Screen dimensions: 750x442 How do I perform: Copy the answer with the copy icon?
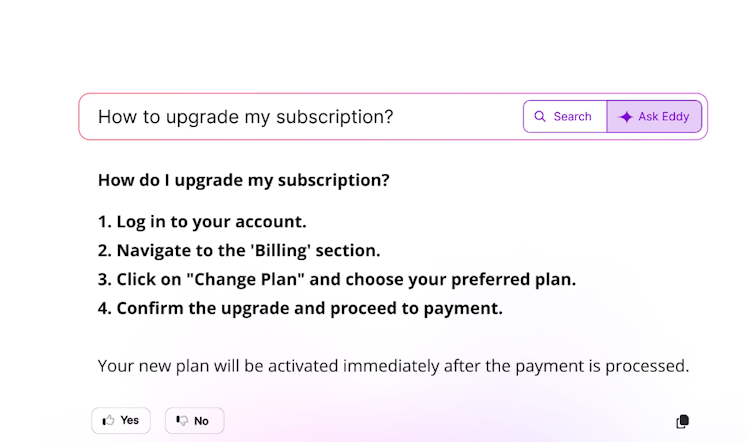(x=682, y=421)
